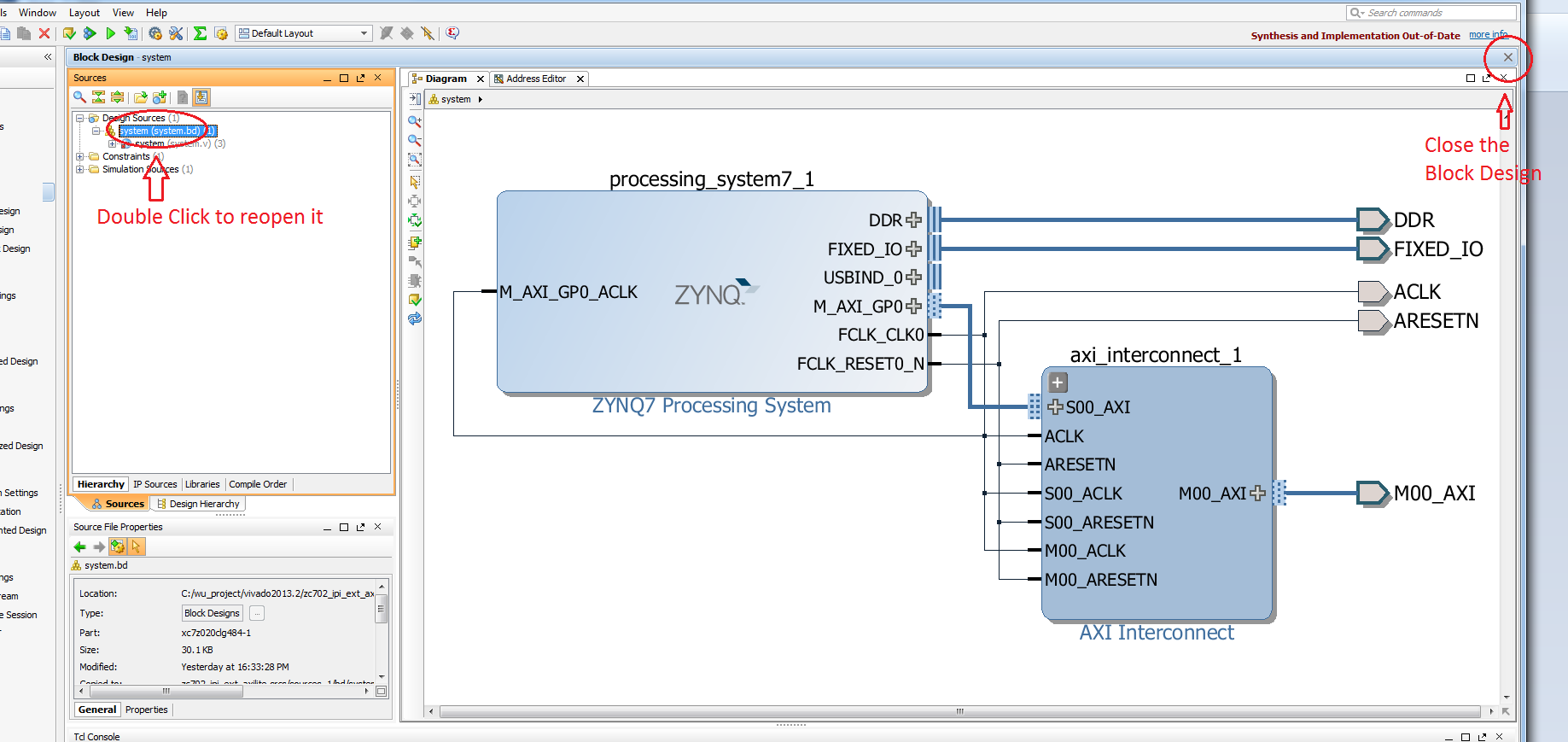1568x742 pixels.
Task: Click Collapse All icon in Sources toolbar
Action: (x=99, y=97)
